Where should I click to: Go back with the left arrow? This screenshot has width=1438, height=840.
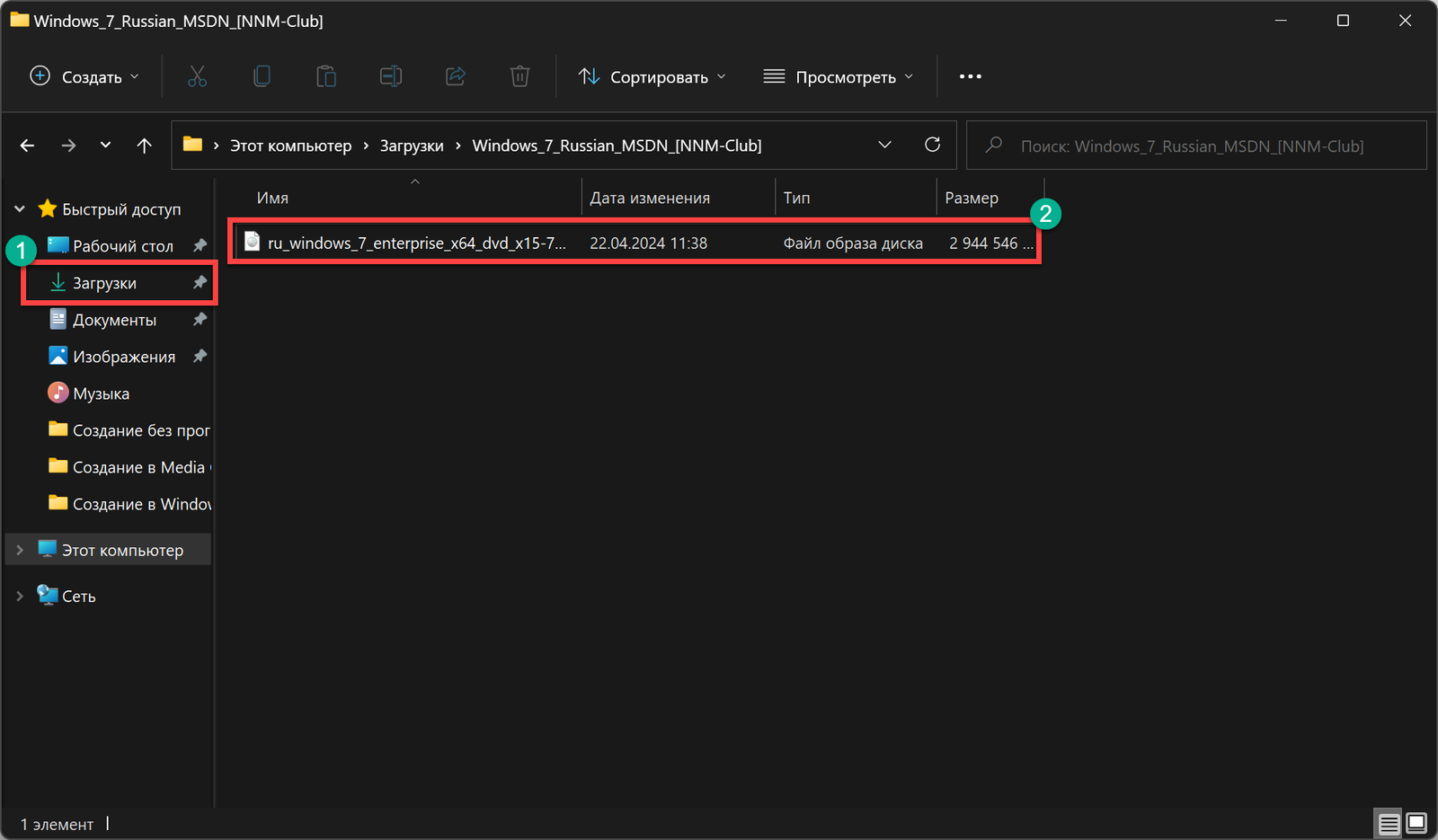click(x=27, y=146)
